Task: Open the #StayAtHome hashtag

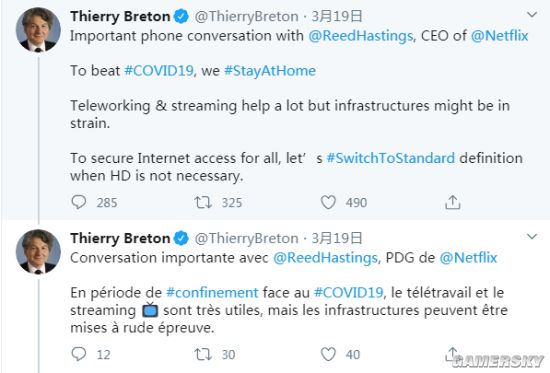Action: point(270,71)
